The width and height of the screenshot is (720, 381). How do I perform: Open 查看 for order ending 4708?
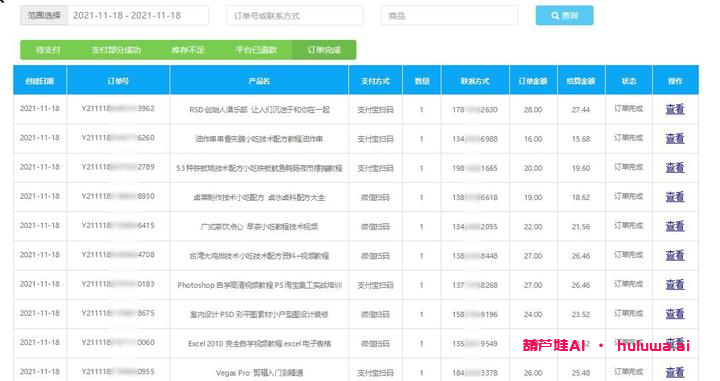pyautogui.click(x=675, y=255)
